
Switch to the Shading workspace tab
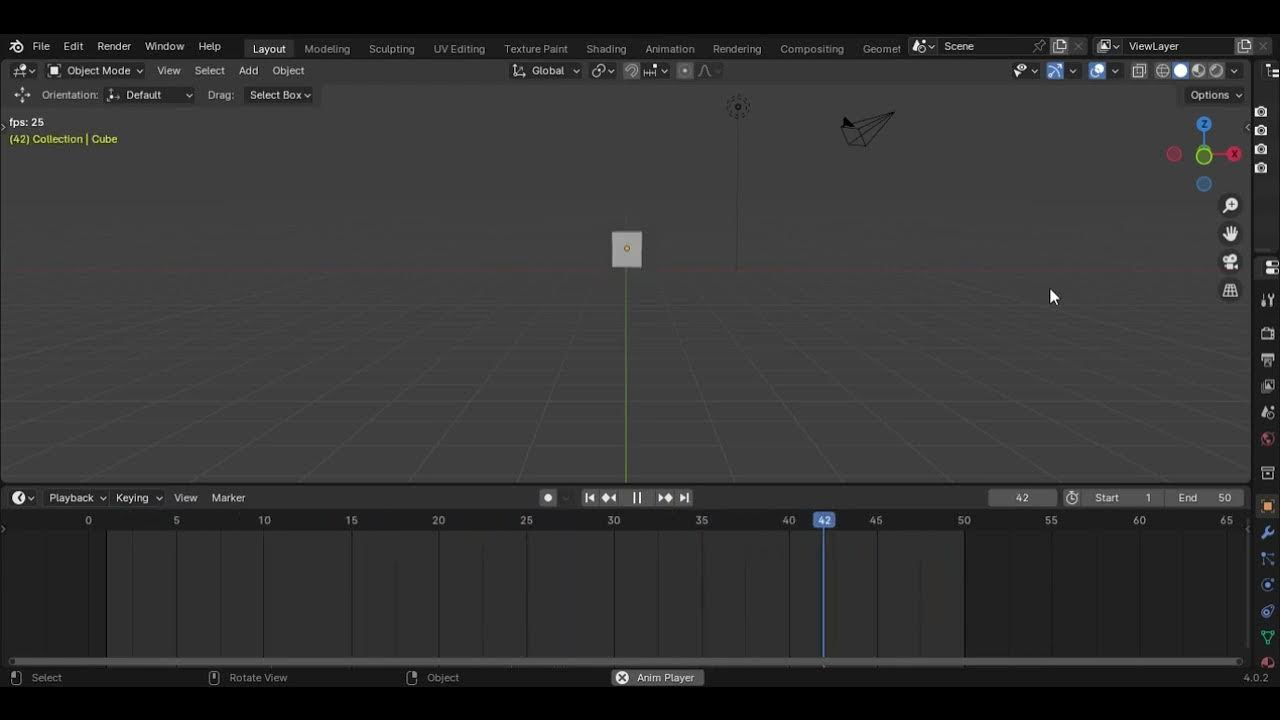click(x=606, y=49)
